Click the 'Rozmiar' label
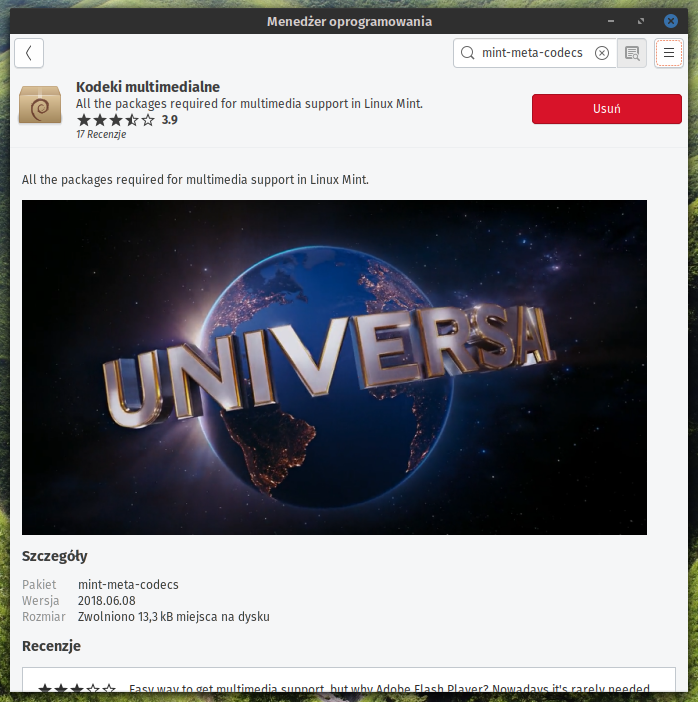Screen dimensions: 698x702 (43, 617)
